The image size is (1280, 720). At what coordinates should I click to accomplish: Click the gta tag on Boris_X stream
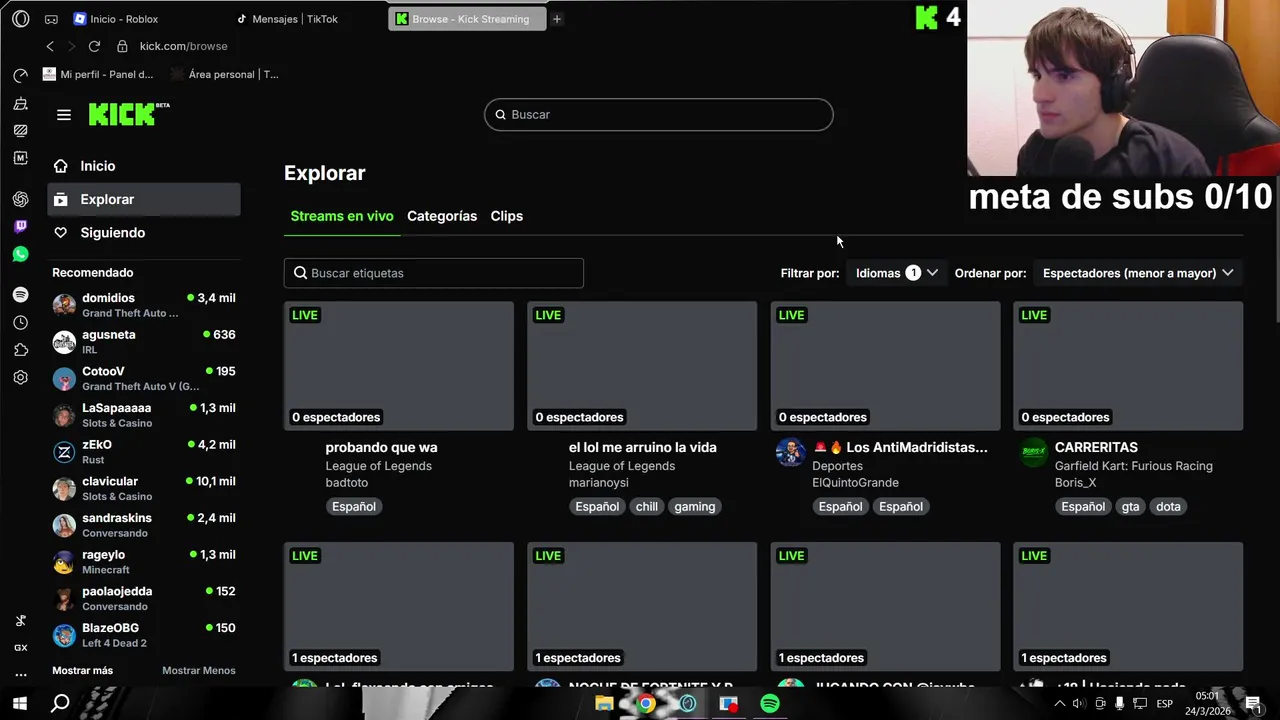pyautogui.click(x=1130, y=507)
